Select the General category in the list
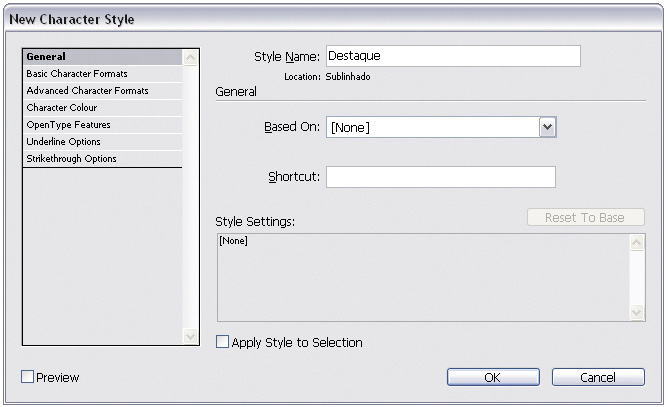 pos(102,57)
